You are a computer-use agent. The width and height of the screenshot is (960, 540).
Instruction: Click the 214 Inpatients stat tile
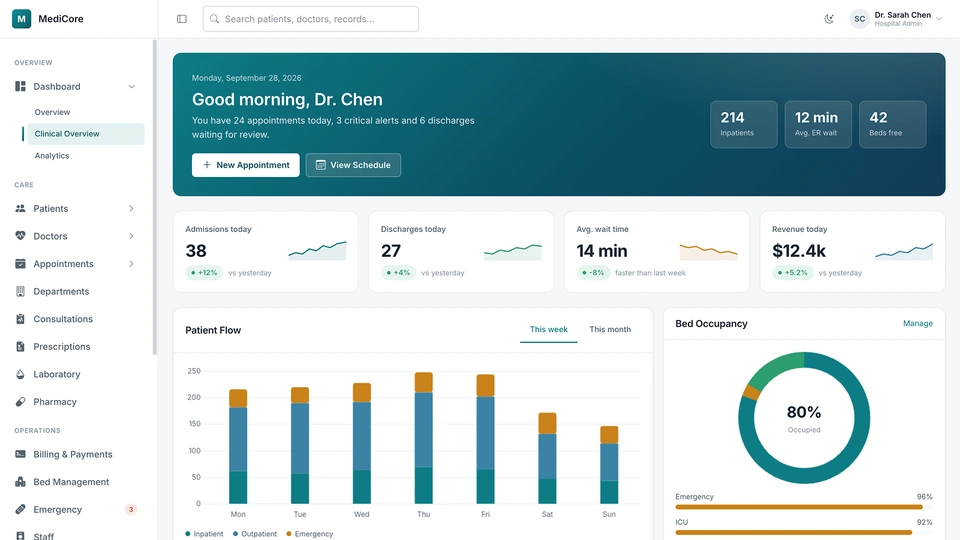744,124
